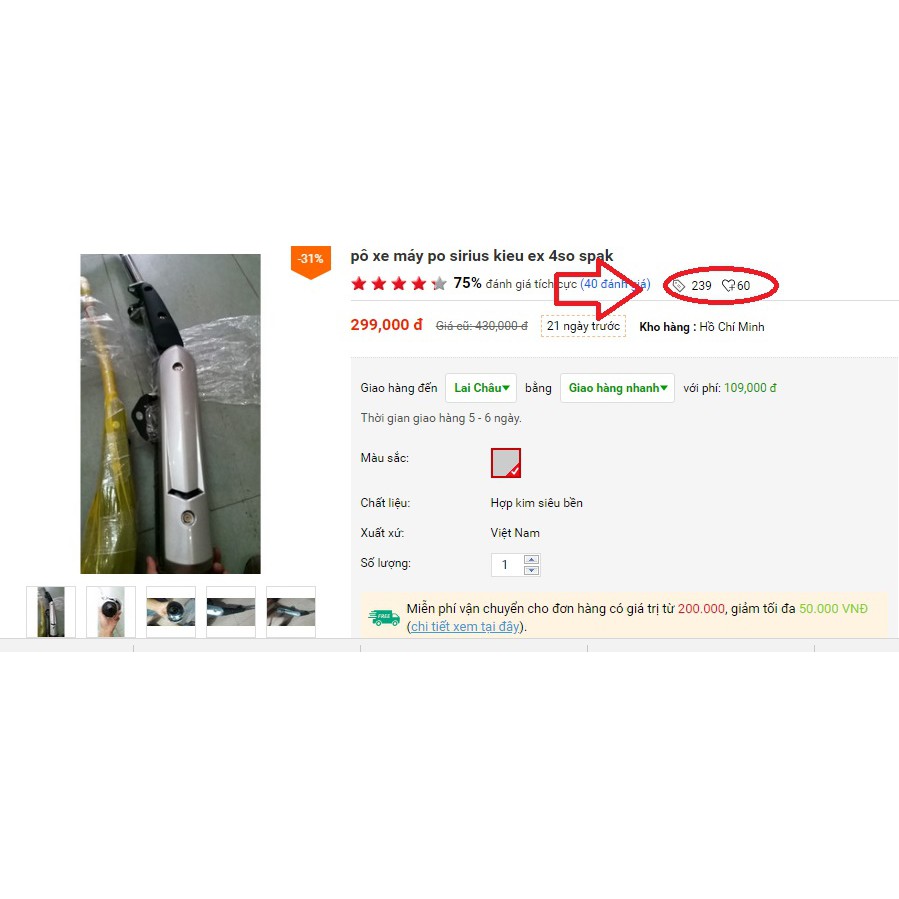
Task: Select the fourth product thumbnail
Action: tap(231, 612)
